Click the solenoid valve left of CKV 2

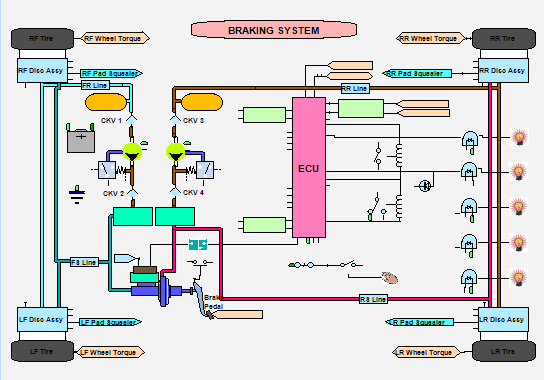pyautogui.click(x=107, y=170)
